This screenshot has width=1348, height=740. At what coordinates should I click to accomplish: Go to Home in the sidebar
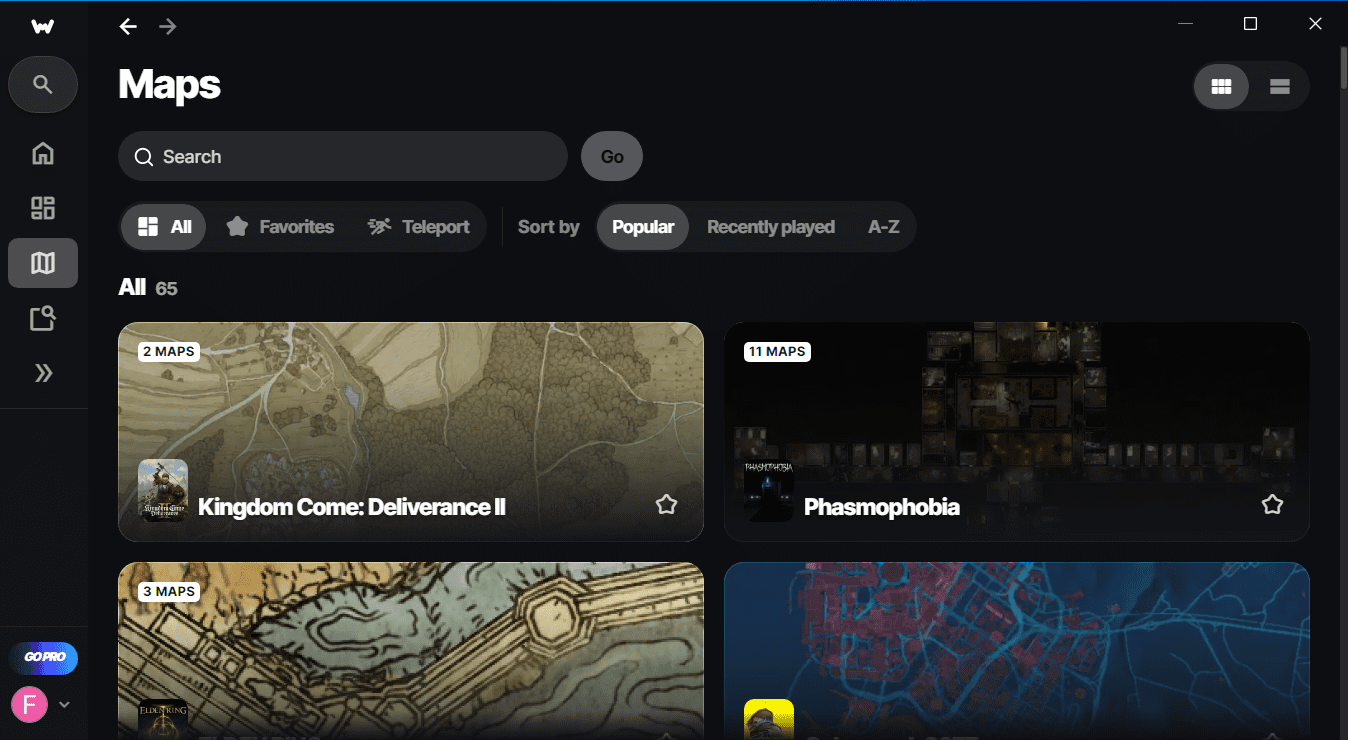43,153
